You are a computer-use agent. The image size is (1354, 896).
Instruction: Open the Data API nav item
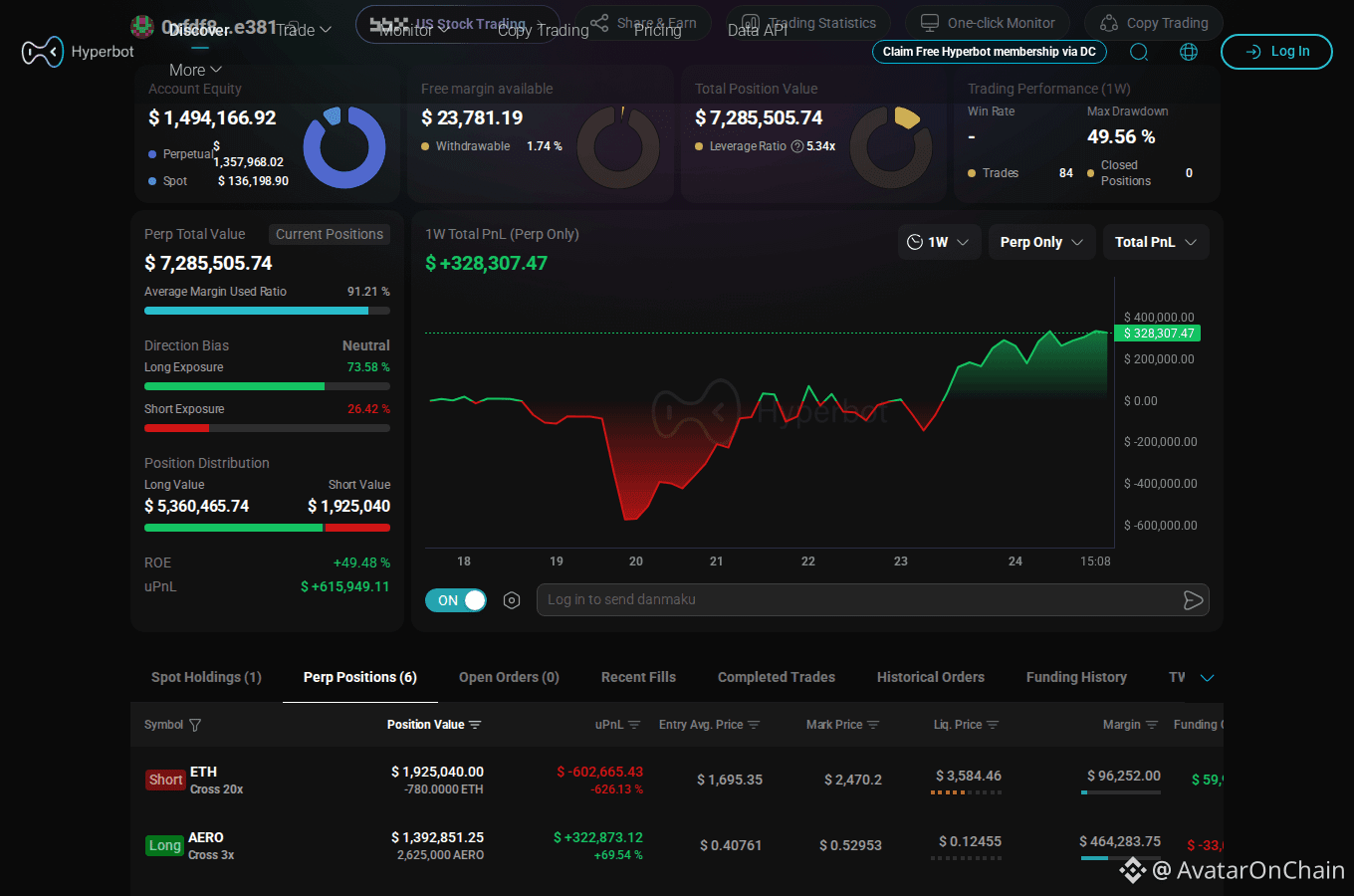(x=758, y=30)
